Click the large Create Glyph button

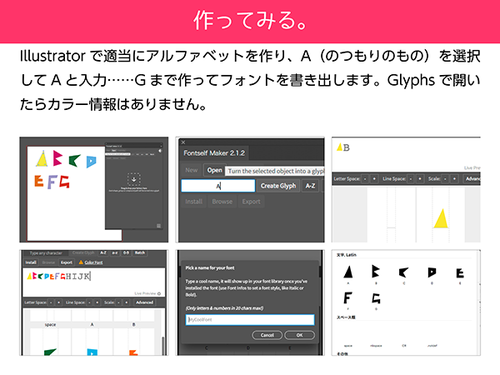point(278,186)
